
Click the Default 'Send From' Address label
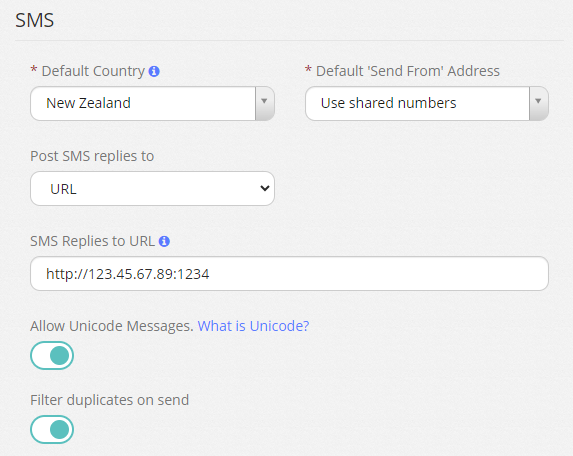click(407, 71)
